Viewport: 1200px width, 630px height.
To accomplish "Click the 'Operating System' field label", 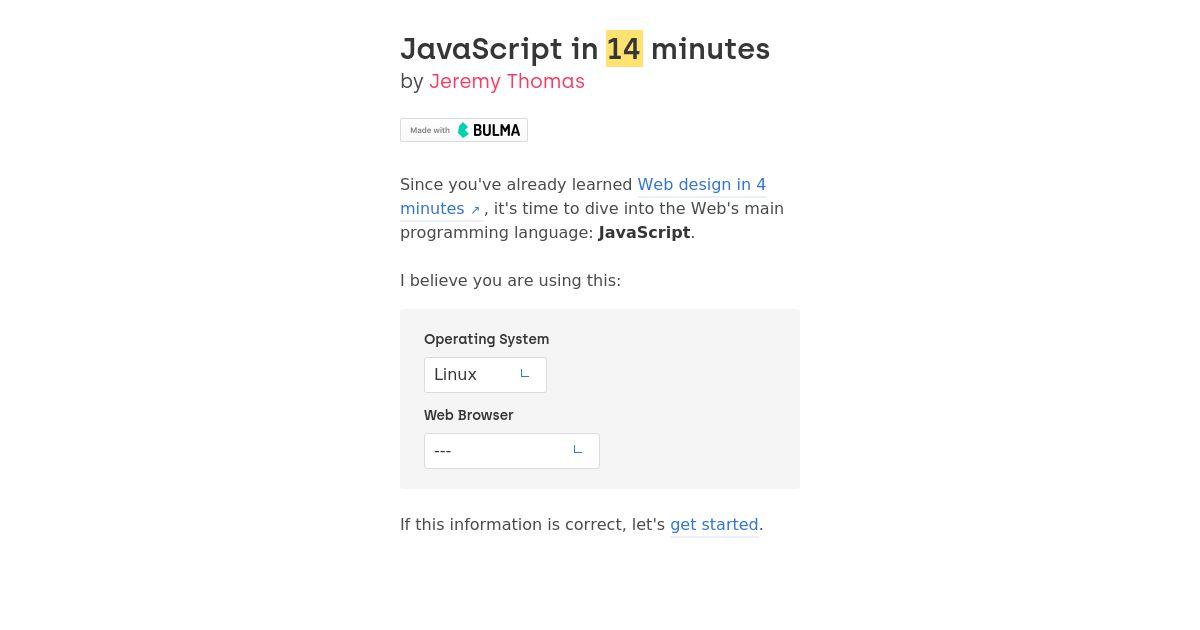I will click(486, 339).
